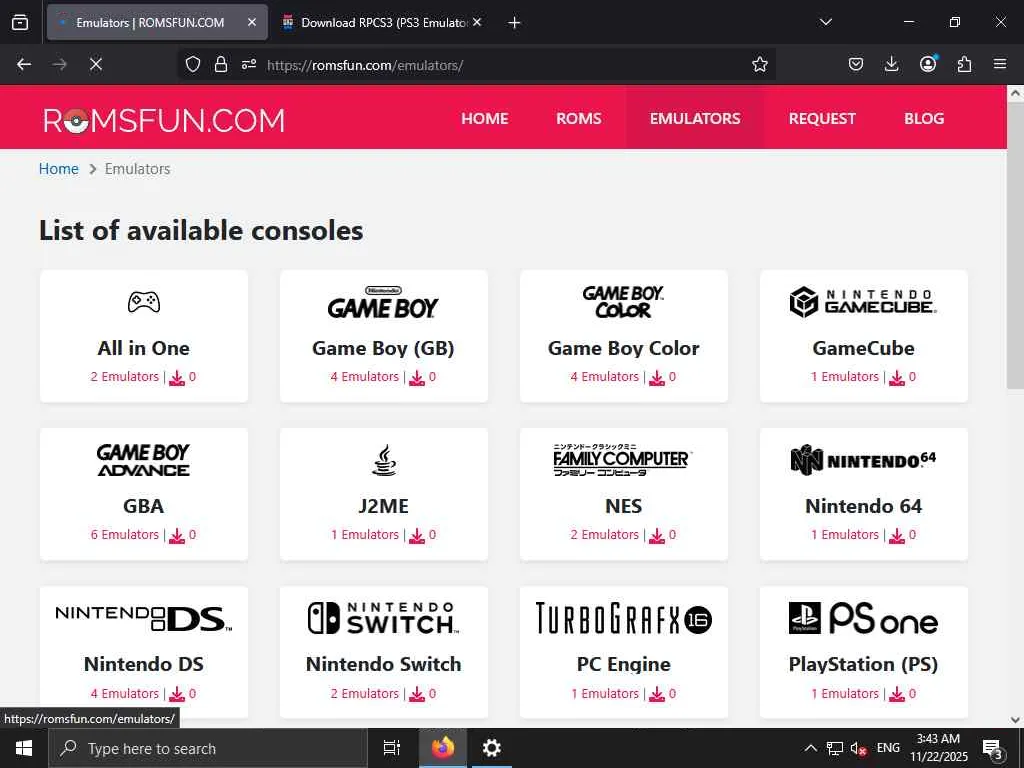Viewport: 1024px width, 768px height.
Task: Open a new browser tab
Action: [514, 23]
